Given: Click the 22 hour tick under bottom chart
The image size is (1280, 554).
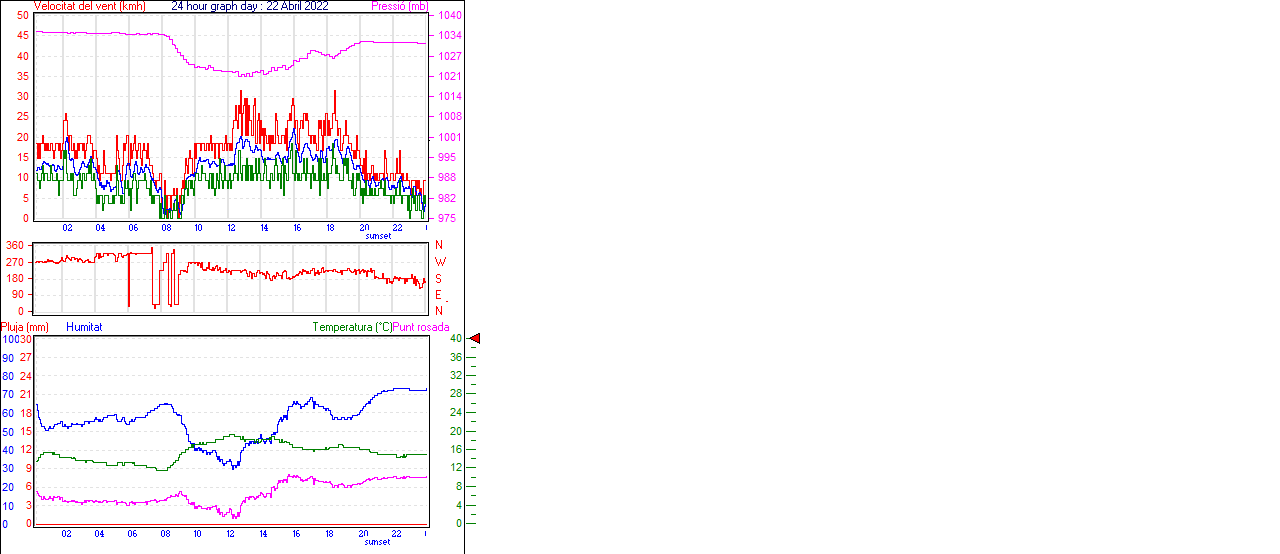Looking at the screenshot, I should pos(396,534).
